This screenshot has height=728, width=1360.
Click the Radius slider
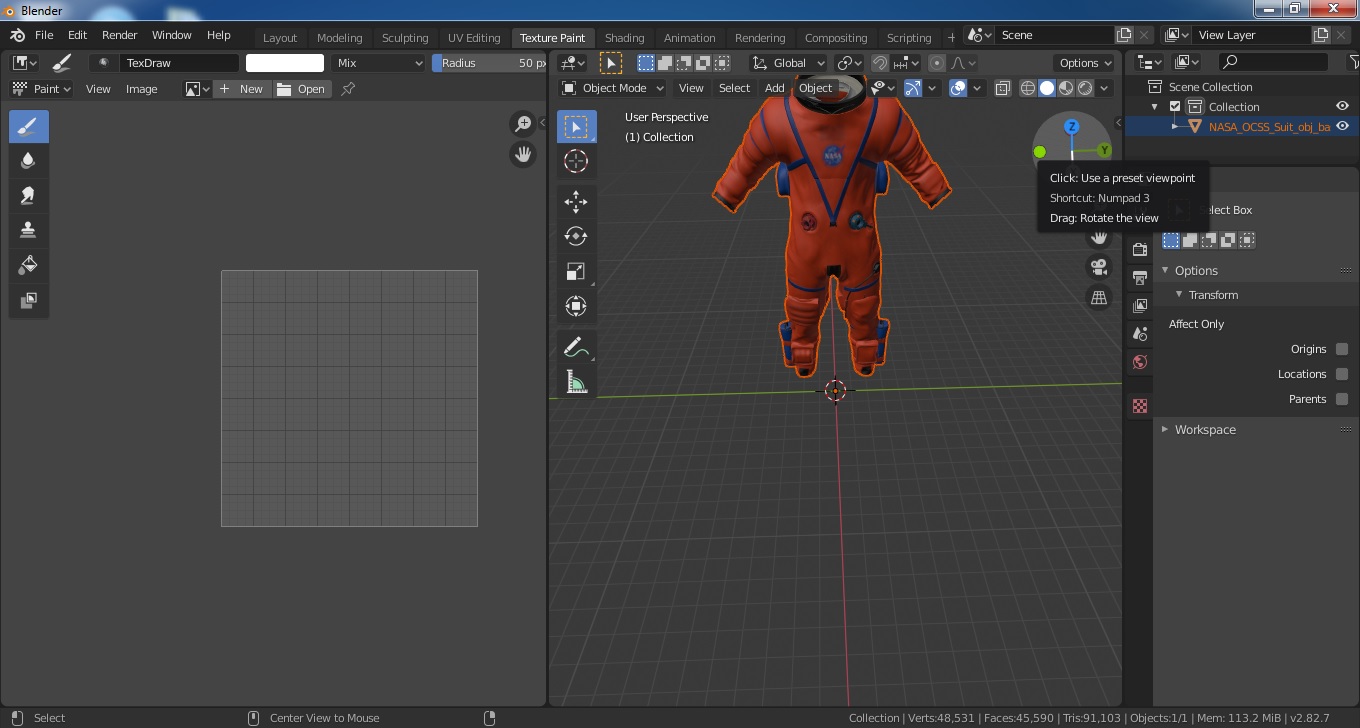point(489,63)
